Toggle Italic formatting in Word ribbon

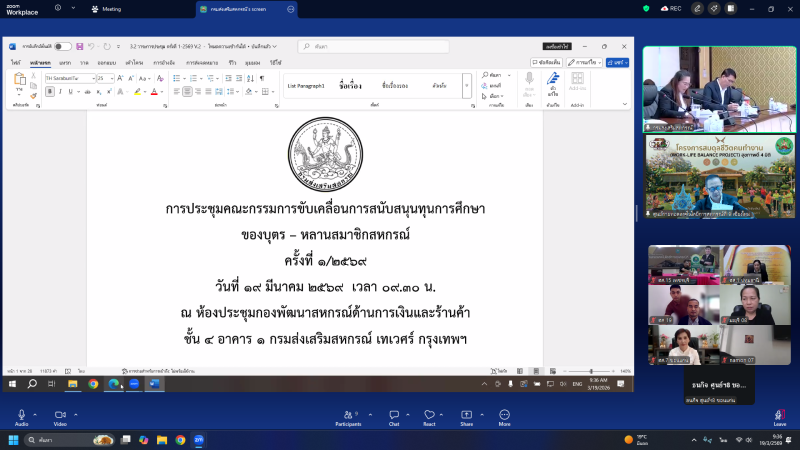coord(60,91)
